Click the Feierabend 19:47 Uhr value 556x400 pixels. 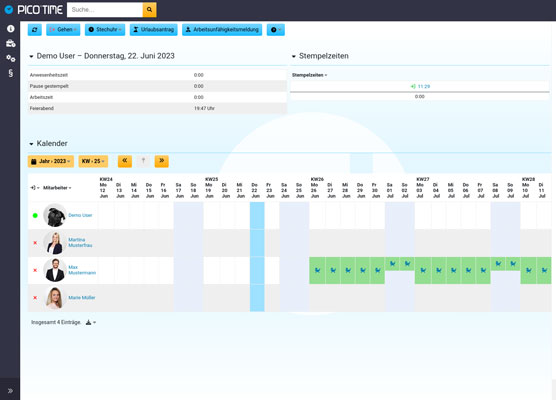(x=204, y=108)
